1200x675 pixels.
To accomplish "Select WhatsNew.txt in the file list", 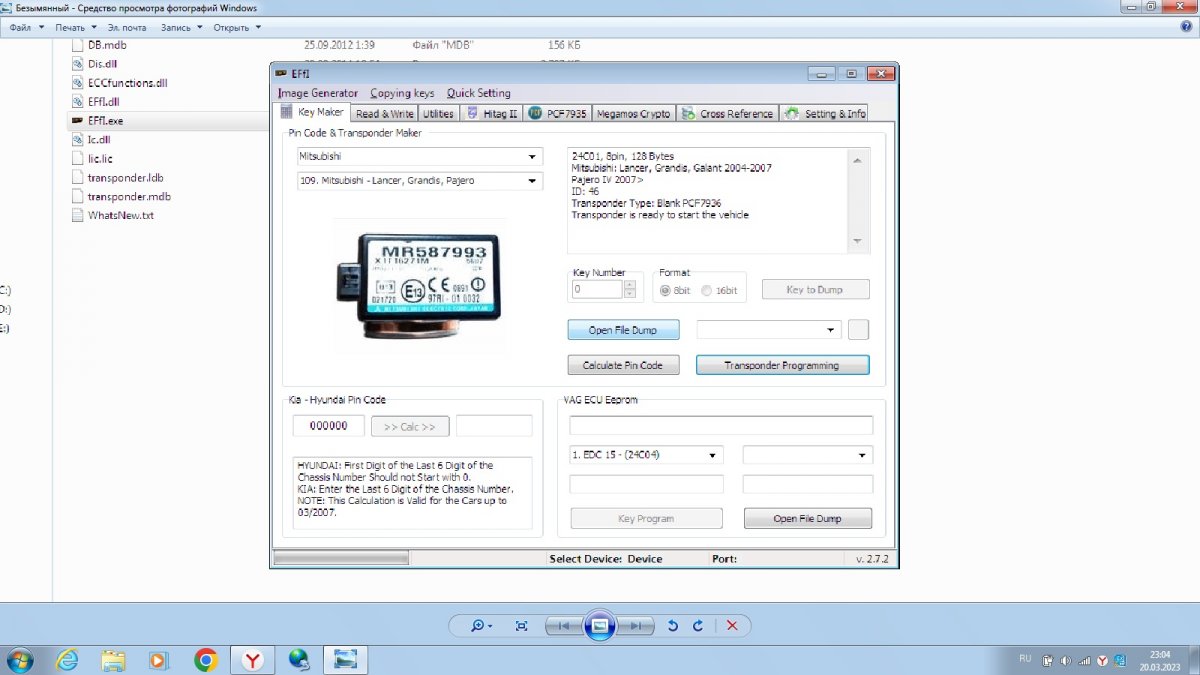I will [x=113, y=215].
